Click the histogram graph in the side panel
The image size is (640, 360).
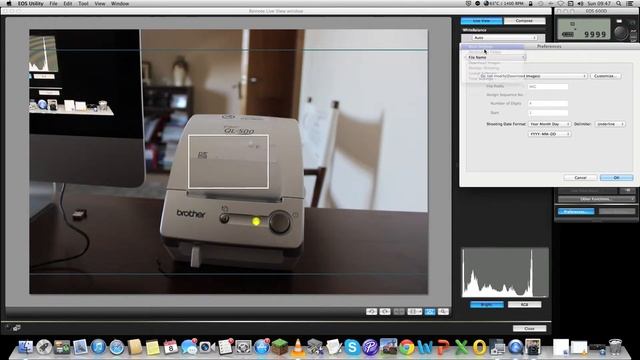pyautogui.click(x=505, y=273)
